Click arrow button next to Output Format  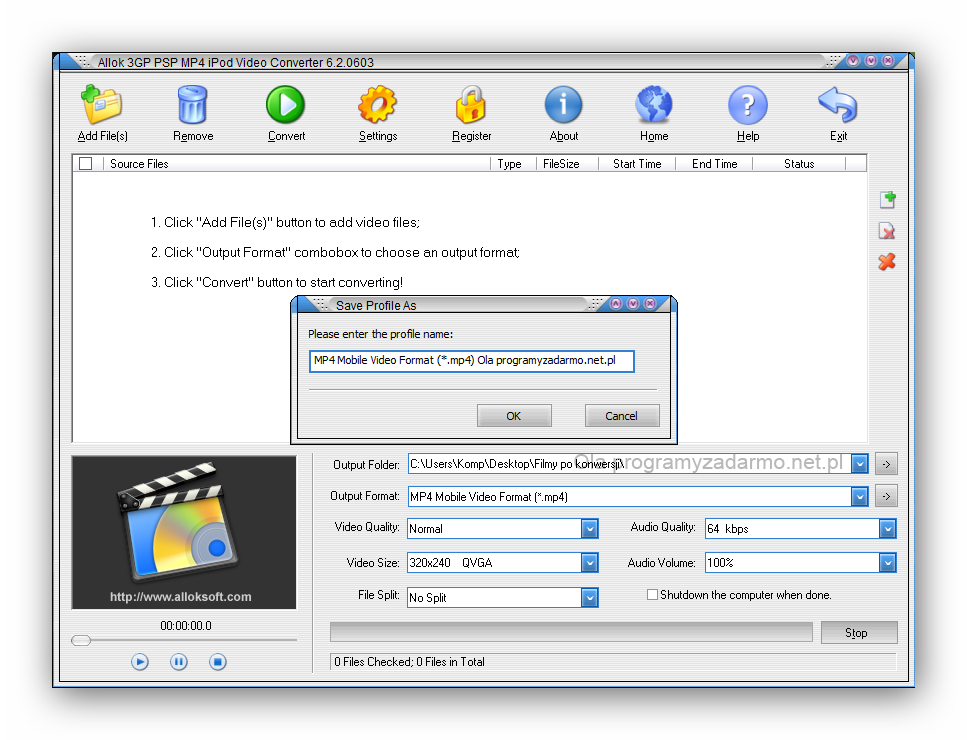886,496
